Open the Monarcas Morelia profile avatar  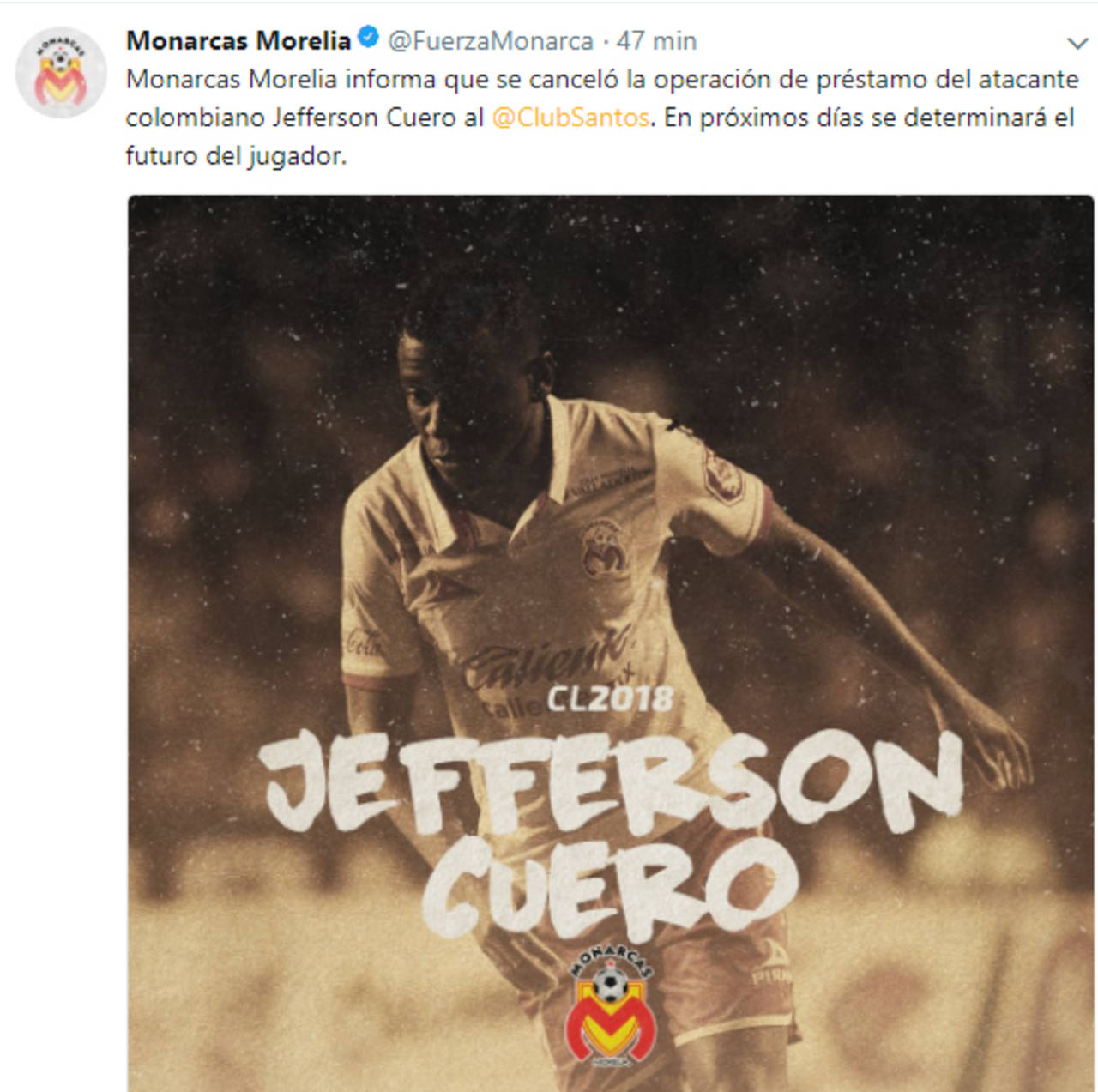tap(61, 72)
